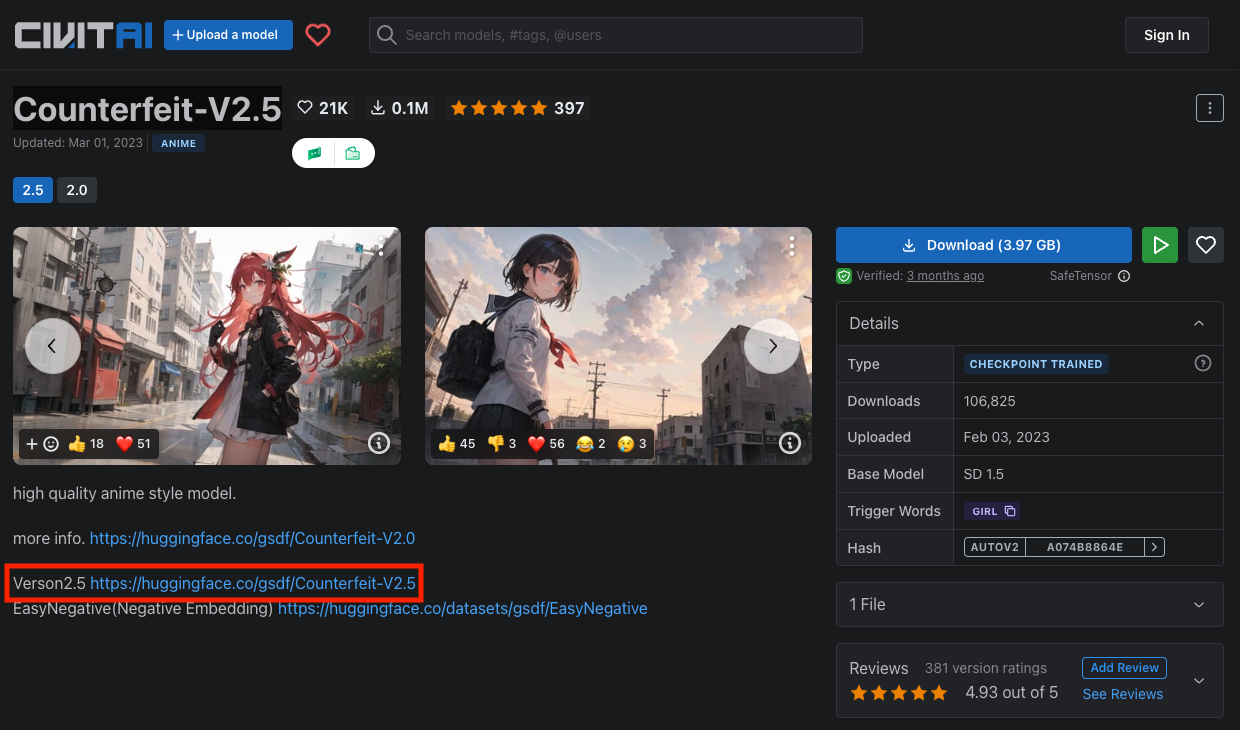Click the heart button right of the play button
The height and width of the screenshot is (730, 1240).
[x=1206, y=245]
